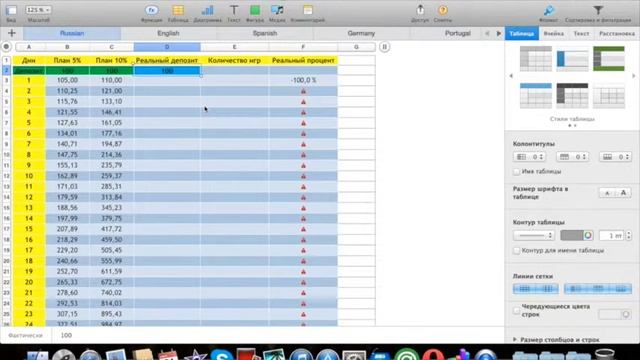
Task: Switch to the Germany sheet tab
Action: pyautogui.click(x=361, y=33)
